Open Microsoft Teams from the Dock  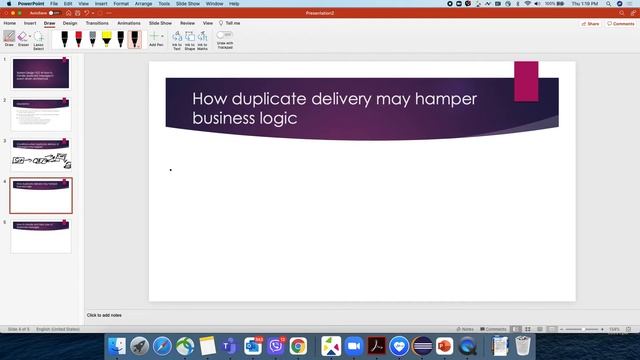click(230, 346)
